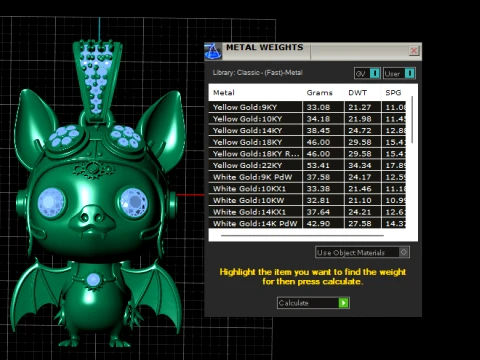Image resolution: width=480 pixels, height=360 pixels.
Task: Select the Yellow Gold:18KY R... row
Action: point(307,154)
